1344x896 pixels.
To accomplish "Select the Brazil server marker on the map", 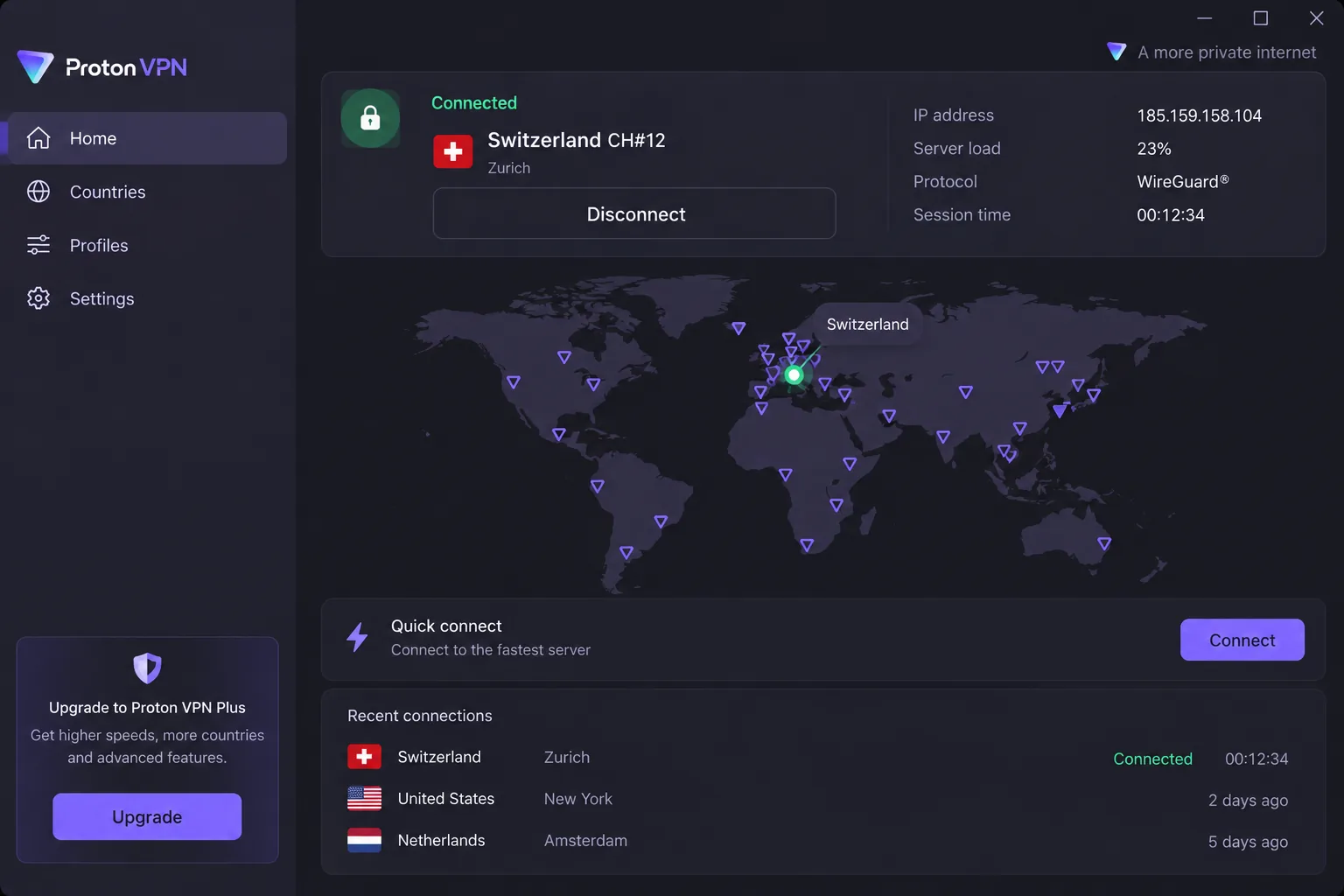I will [x=661, y=521].
